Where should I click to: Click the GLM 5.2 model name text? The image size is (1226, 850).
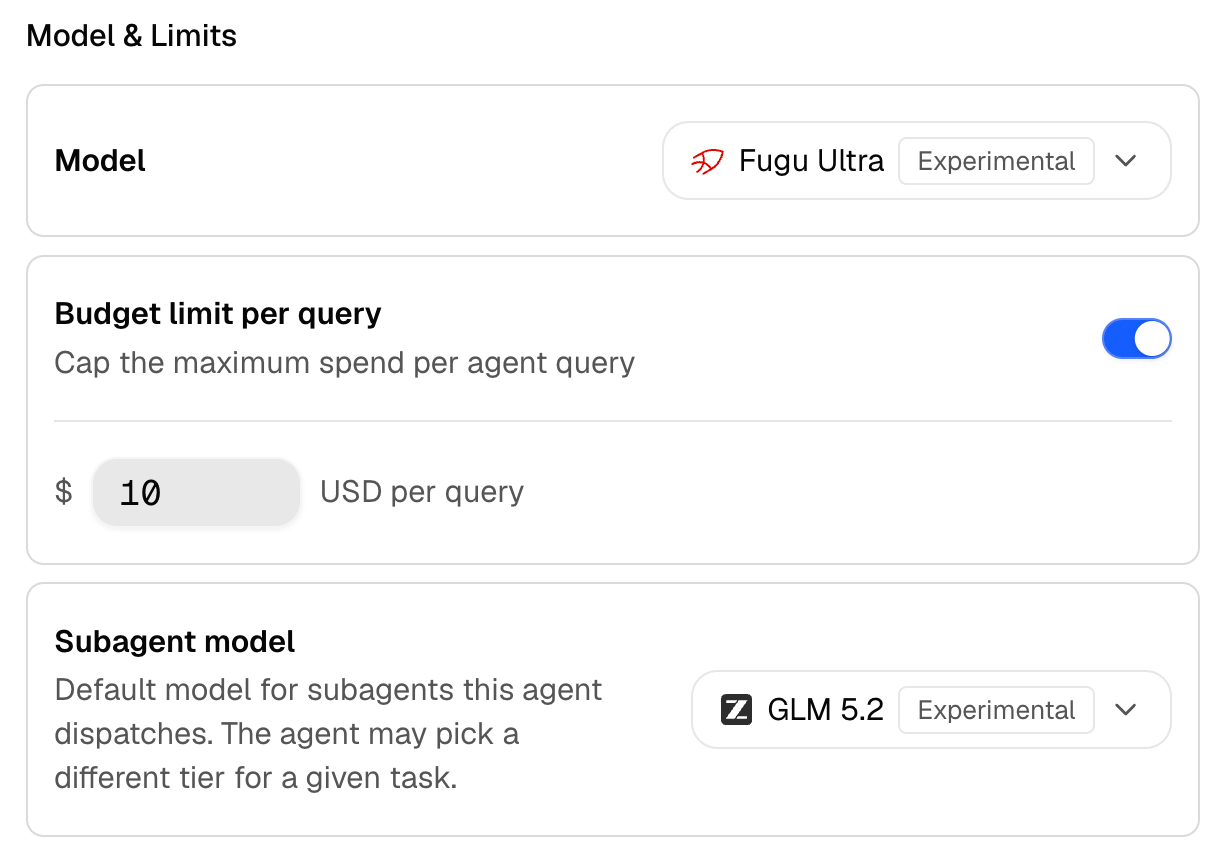click(826, 710)
